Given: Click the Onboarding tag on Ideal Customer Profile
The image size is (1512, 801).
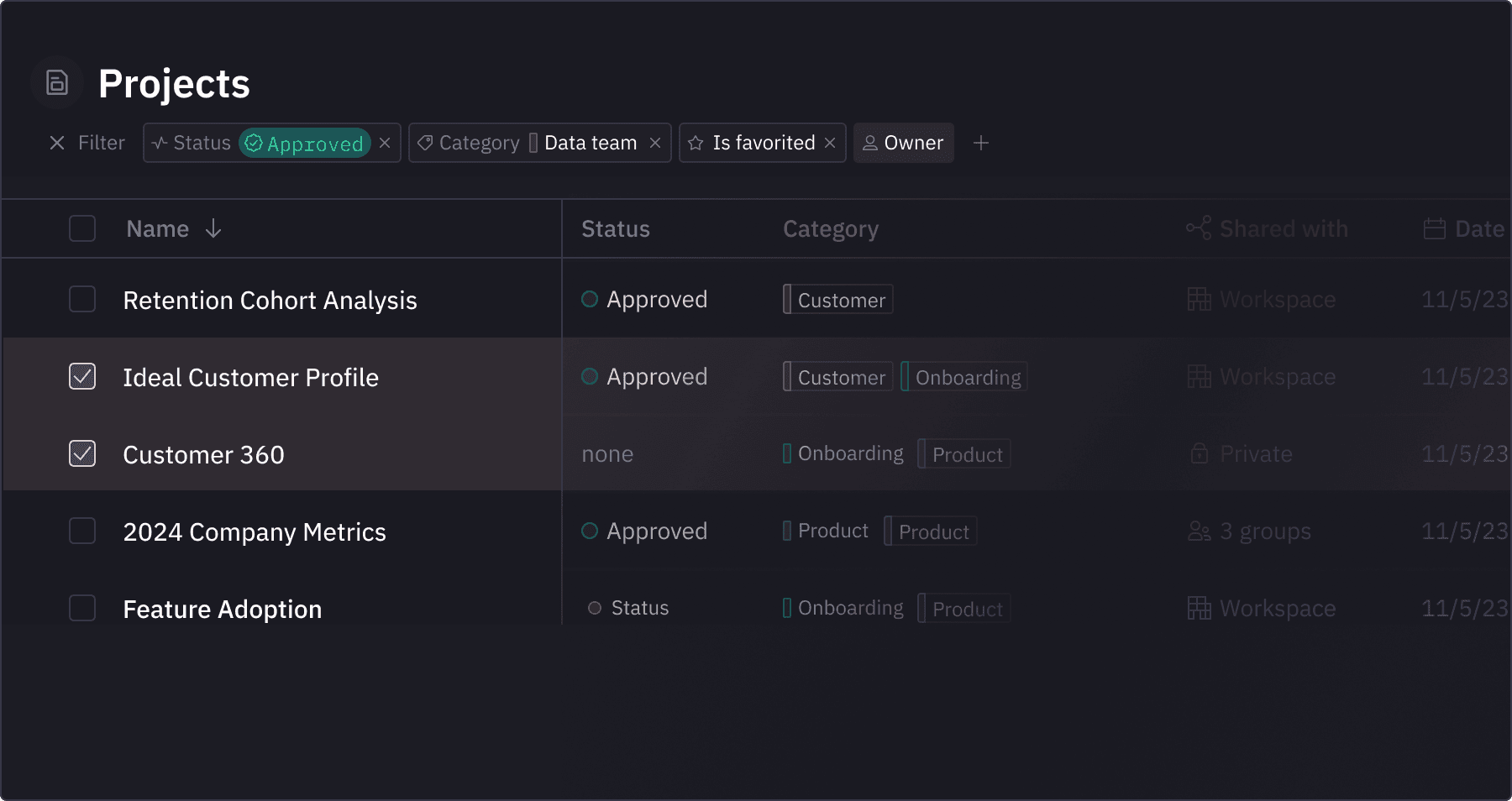Looking at the screenshot, I should 966,377.
